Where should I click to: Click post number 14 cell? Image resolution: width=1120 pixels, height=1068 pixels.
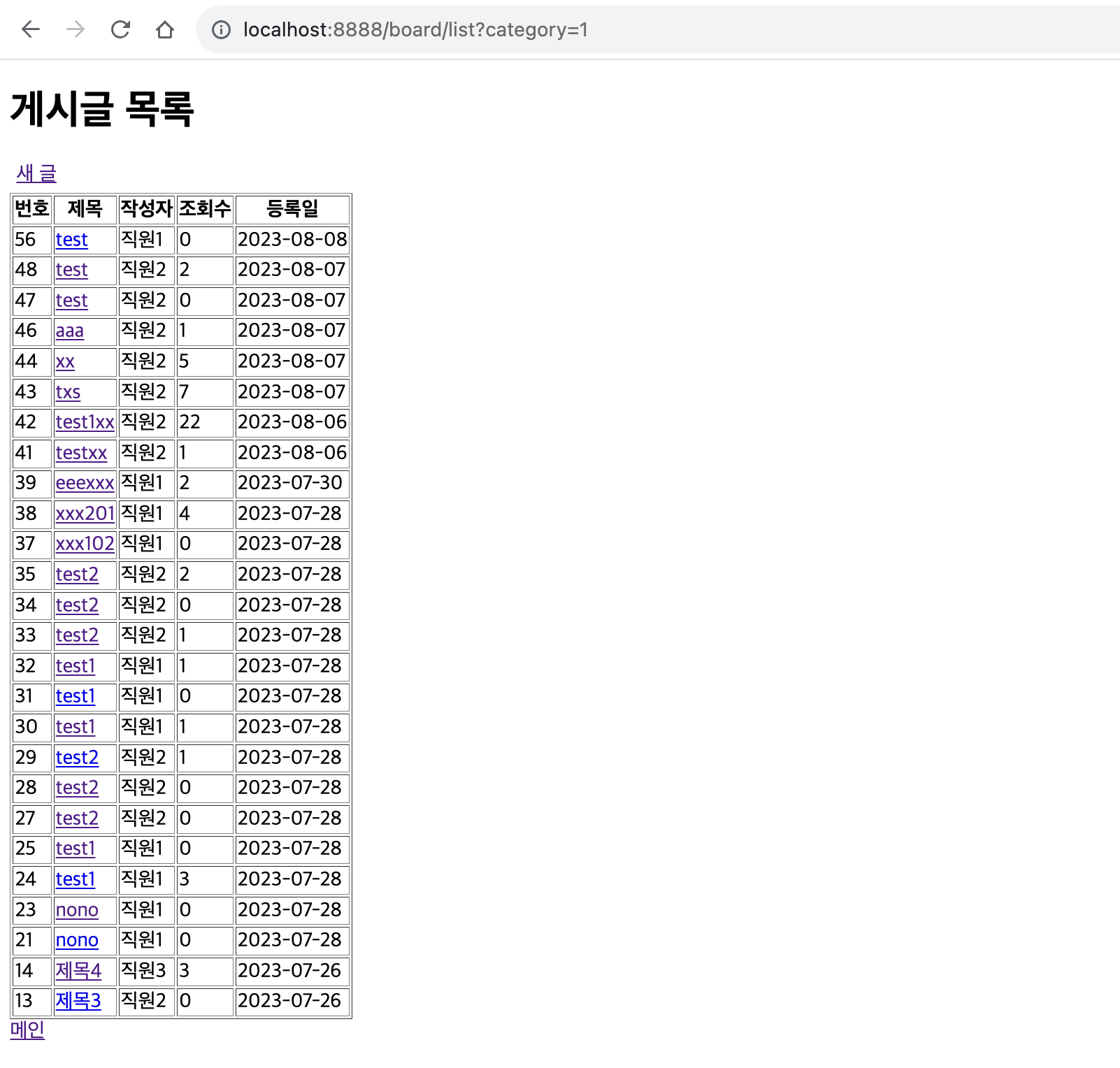(32, 971)
